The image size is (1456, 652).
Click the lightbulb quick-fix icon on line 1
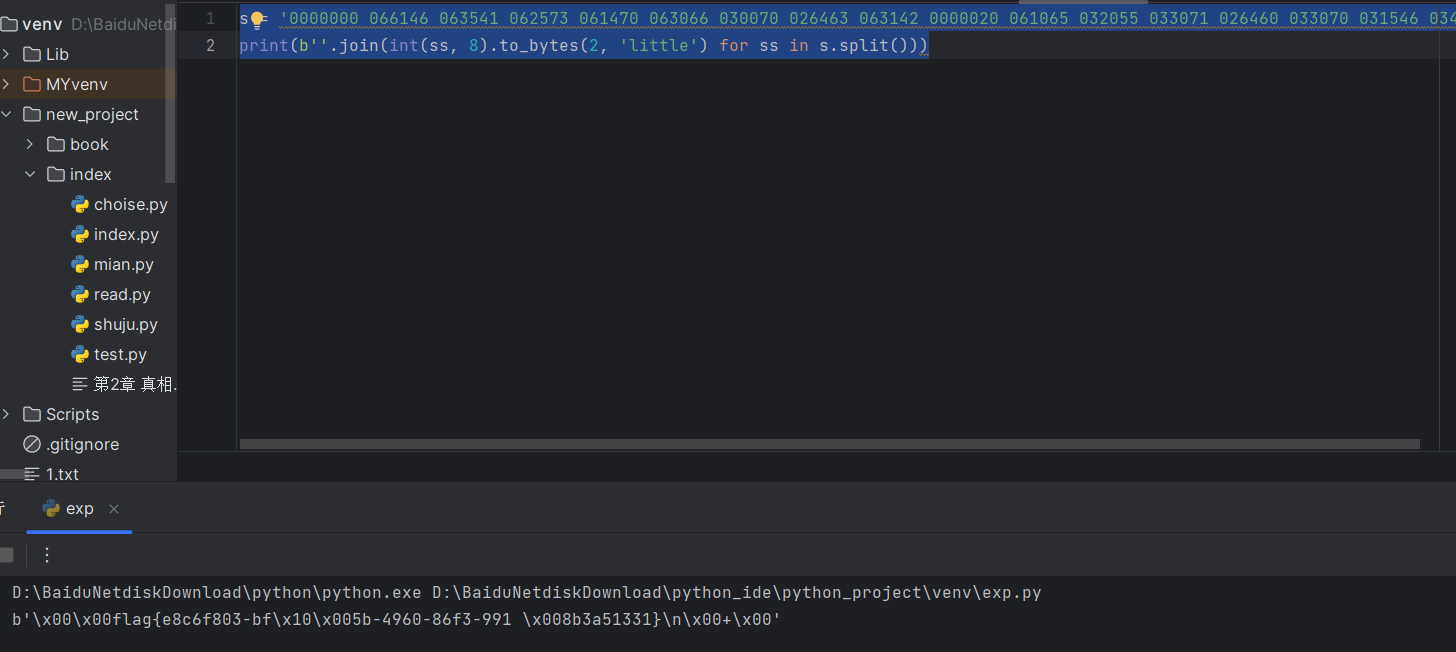click(257, 19)
